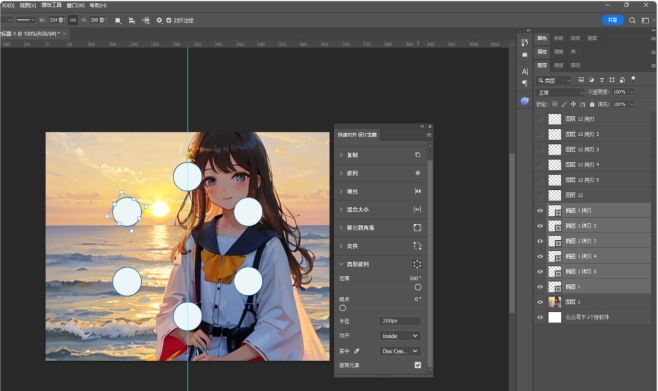
Task: Toggle the rotate elements checkbox
Action: tap(418, 365)
